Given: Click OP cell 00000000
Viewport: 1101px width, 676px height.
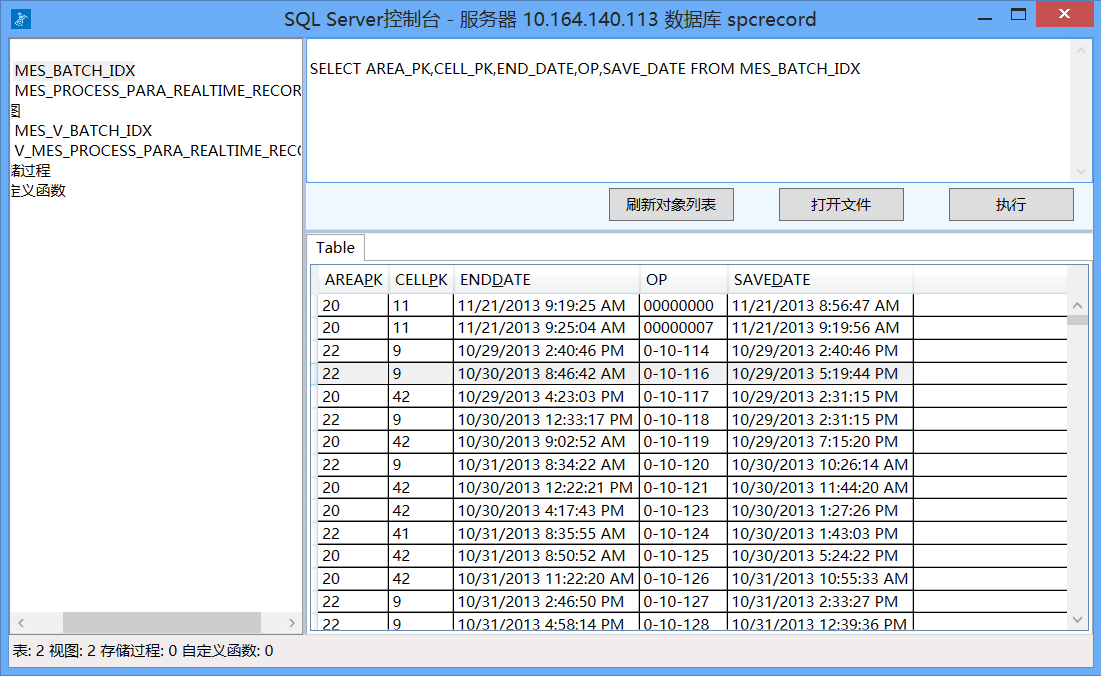Looking at the screenshot, I should tap(683, 305).
